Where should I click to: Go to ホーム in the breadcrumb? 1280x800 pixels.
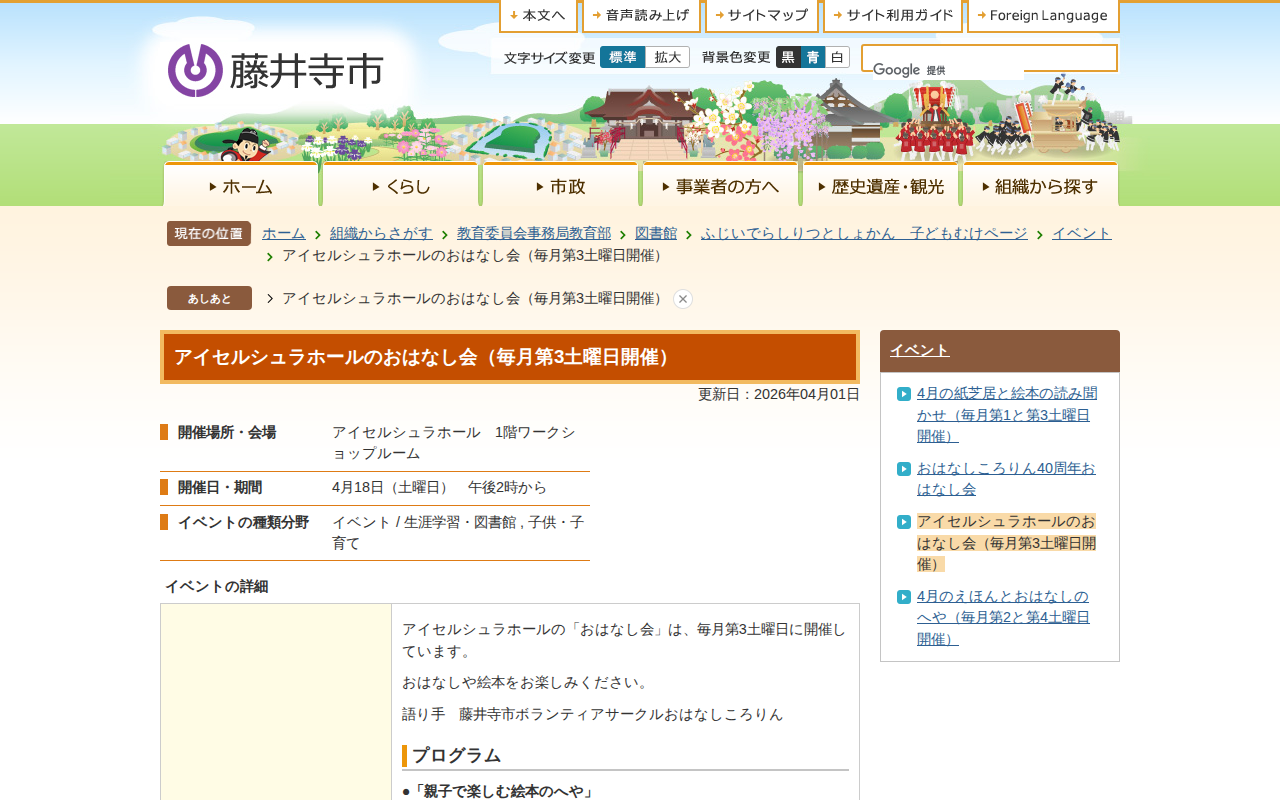284,233
